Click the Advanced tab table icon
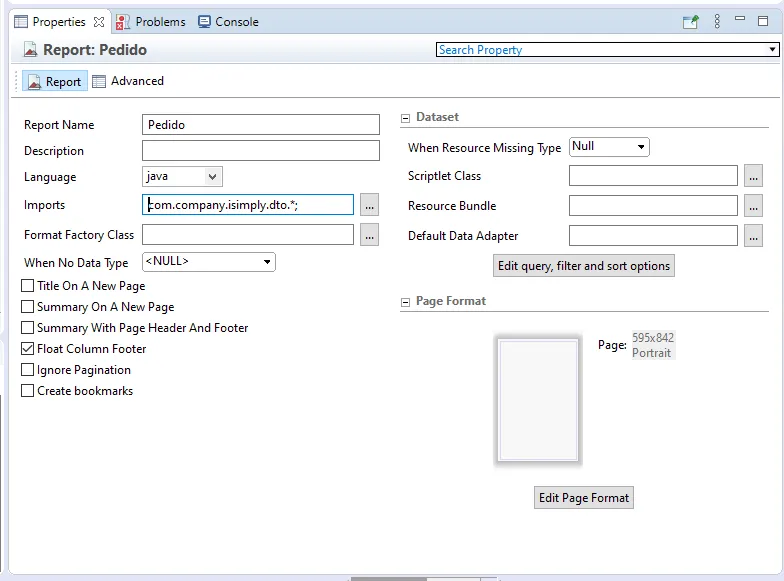The height and width of the screenshot is (581, 784). pyautogui.click(x=99, y=81)
